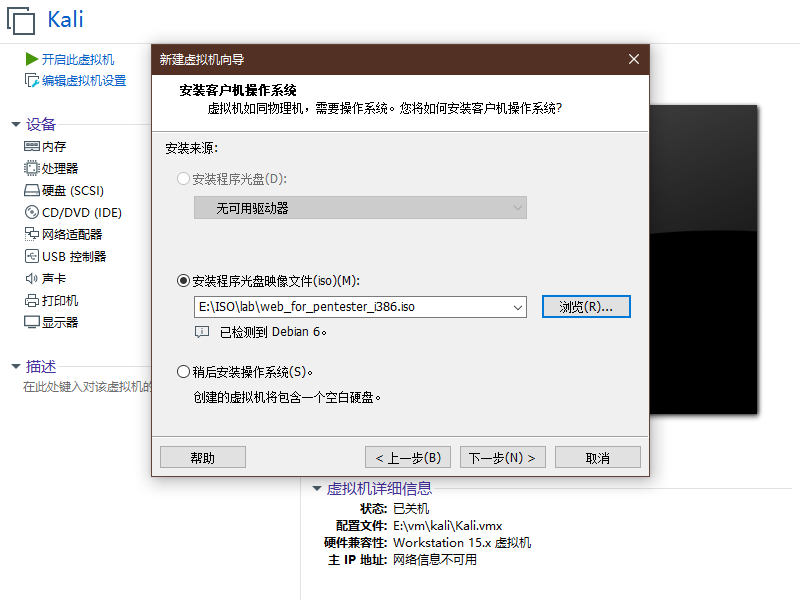Viewport: 800px width, 600px height.
Task: Collapse the 设备 devices section
Action: click(x=16, y=124)
